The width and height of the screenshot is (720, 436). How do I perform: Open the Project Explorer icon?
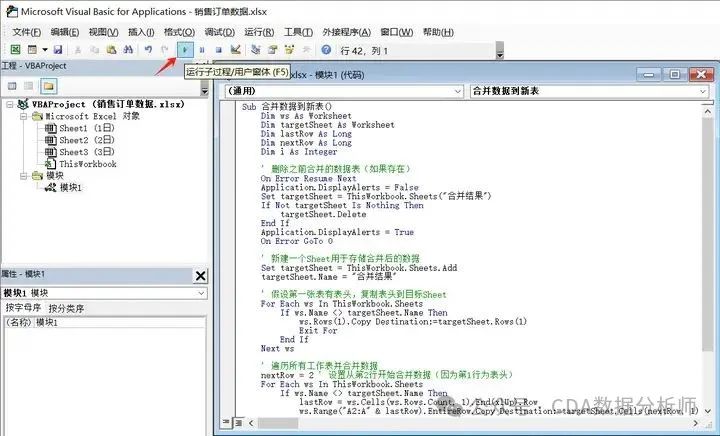256,50
